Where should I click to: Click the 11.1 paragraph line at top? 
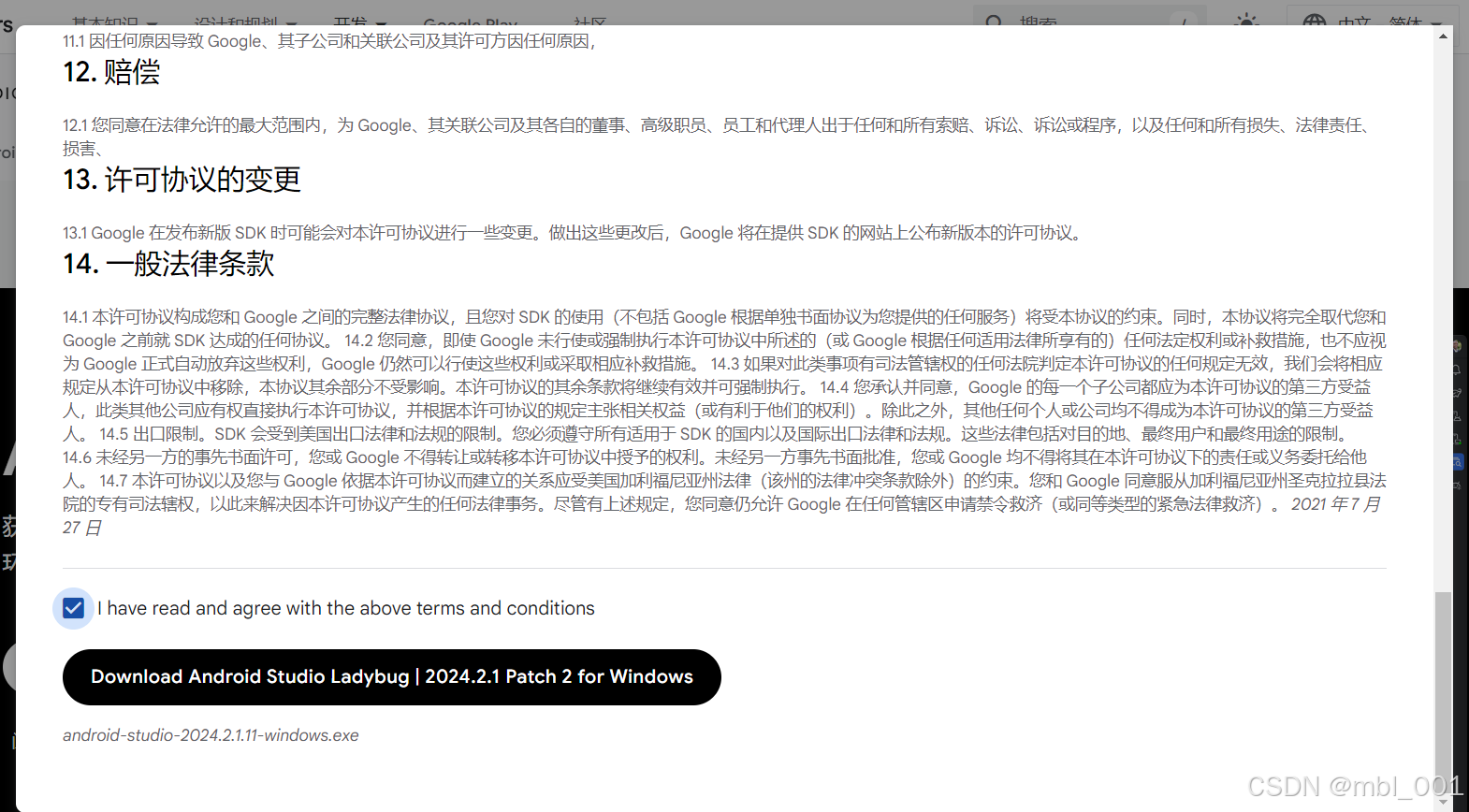[329, 41]
